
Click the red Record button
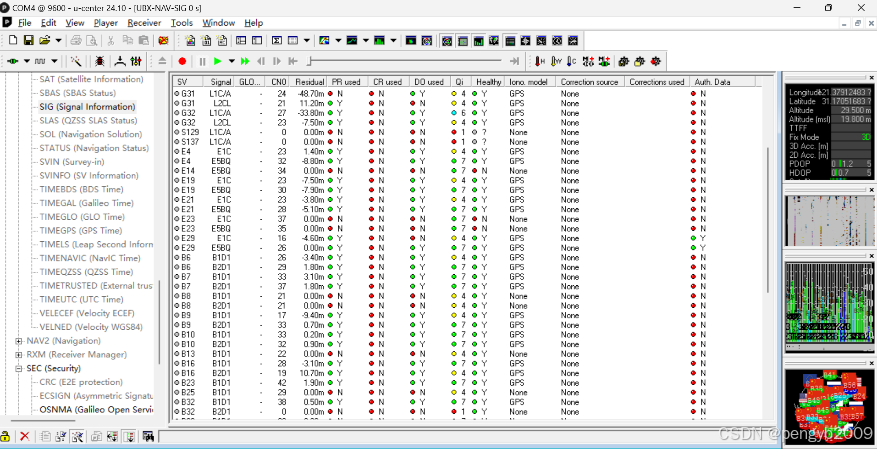click(x=182, y=61)
